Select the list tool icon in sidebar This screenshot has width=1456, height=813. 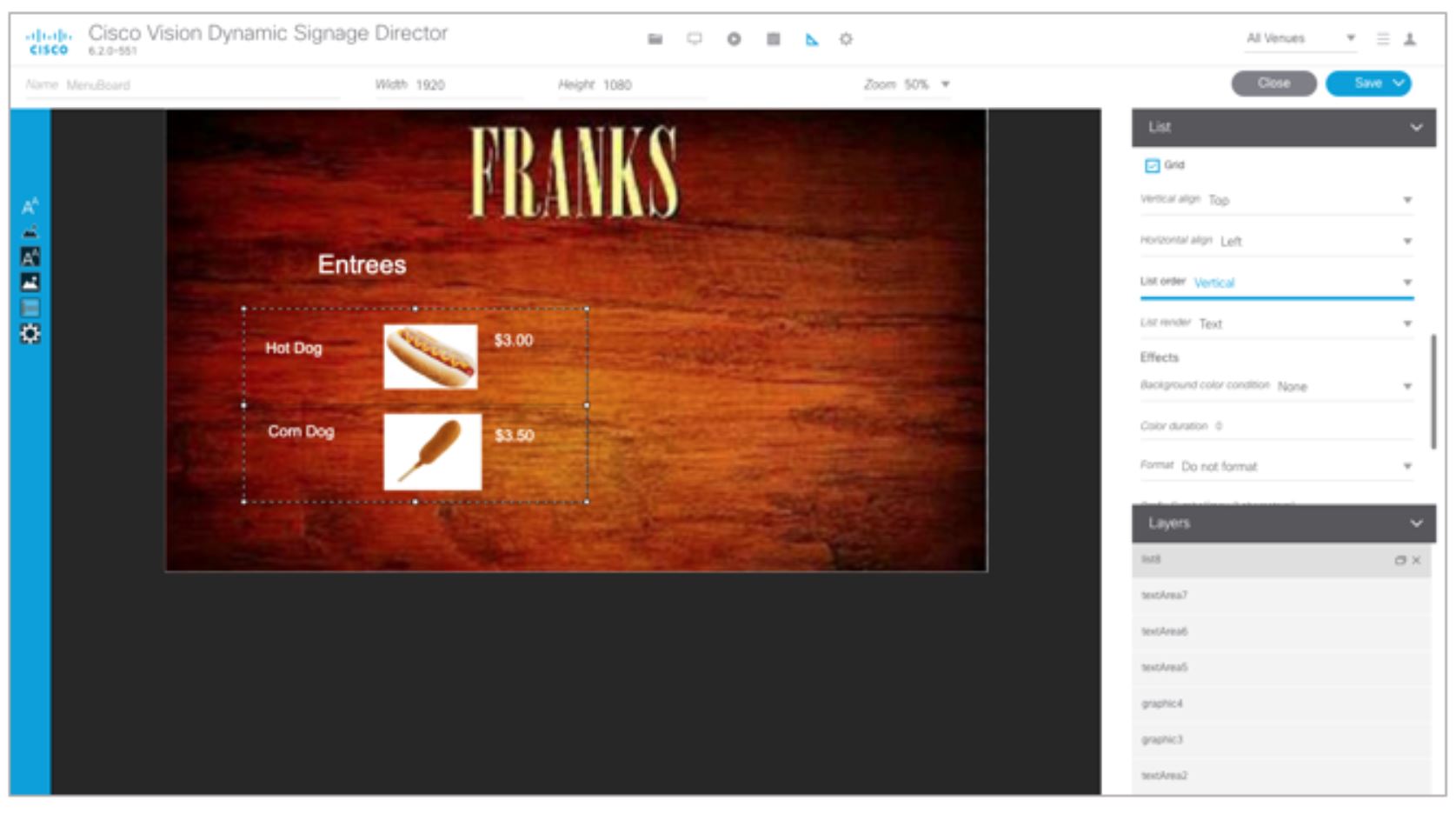[x=30, y=308]
